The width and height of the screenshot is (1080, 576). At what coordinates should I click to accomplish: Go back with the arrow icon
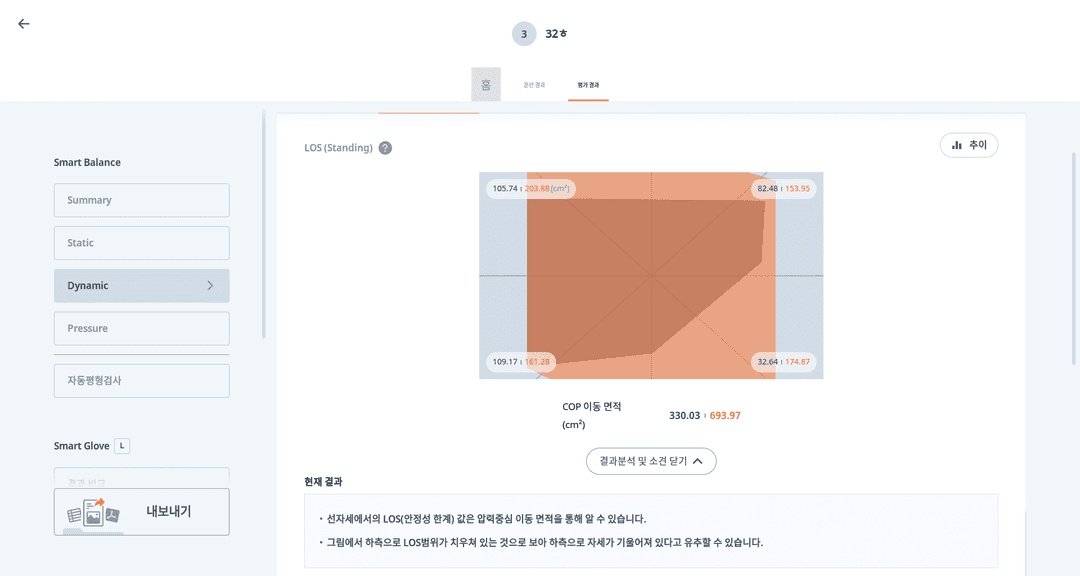24,24
